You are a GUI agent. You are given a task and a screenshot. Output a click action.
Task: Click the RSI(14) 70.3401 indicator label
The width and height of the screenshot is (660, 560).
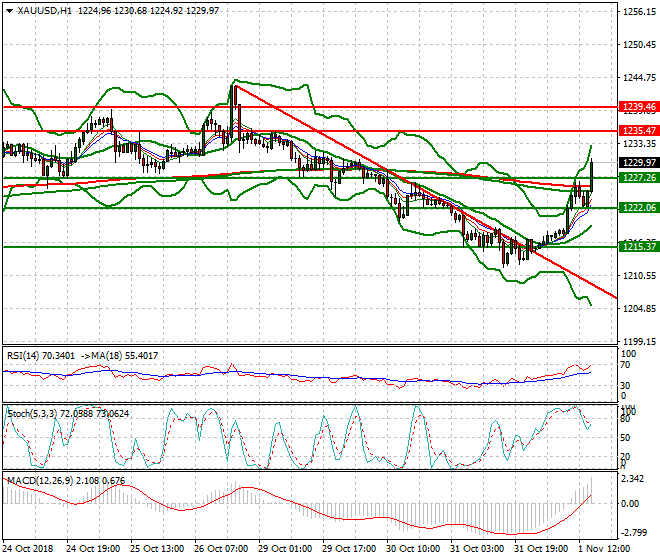40,356
